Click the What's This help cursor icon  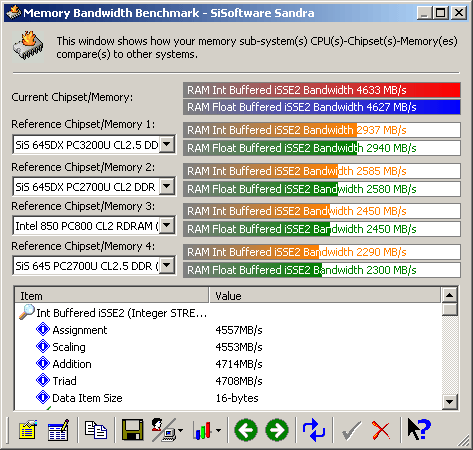click(x=419, y=429)
